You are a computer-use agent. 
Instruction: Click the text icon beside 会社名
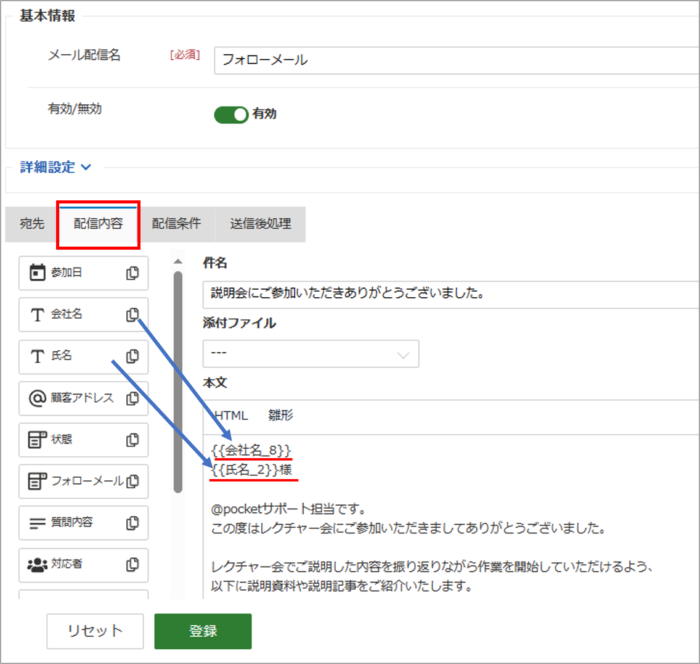coord(37,315)
